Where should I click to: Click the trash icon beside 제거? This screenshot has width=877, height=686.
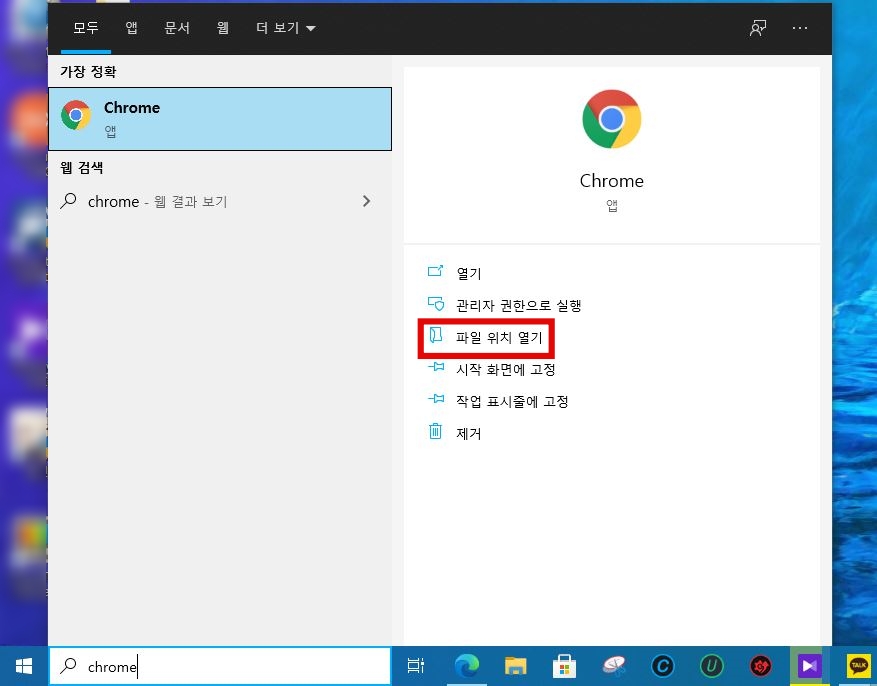coord(435,431)
